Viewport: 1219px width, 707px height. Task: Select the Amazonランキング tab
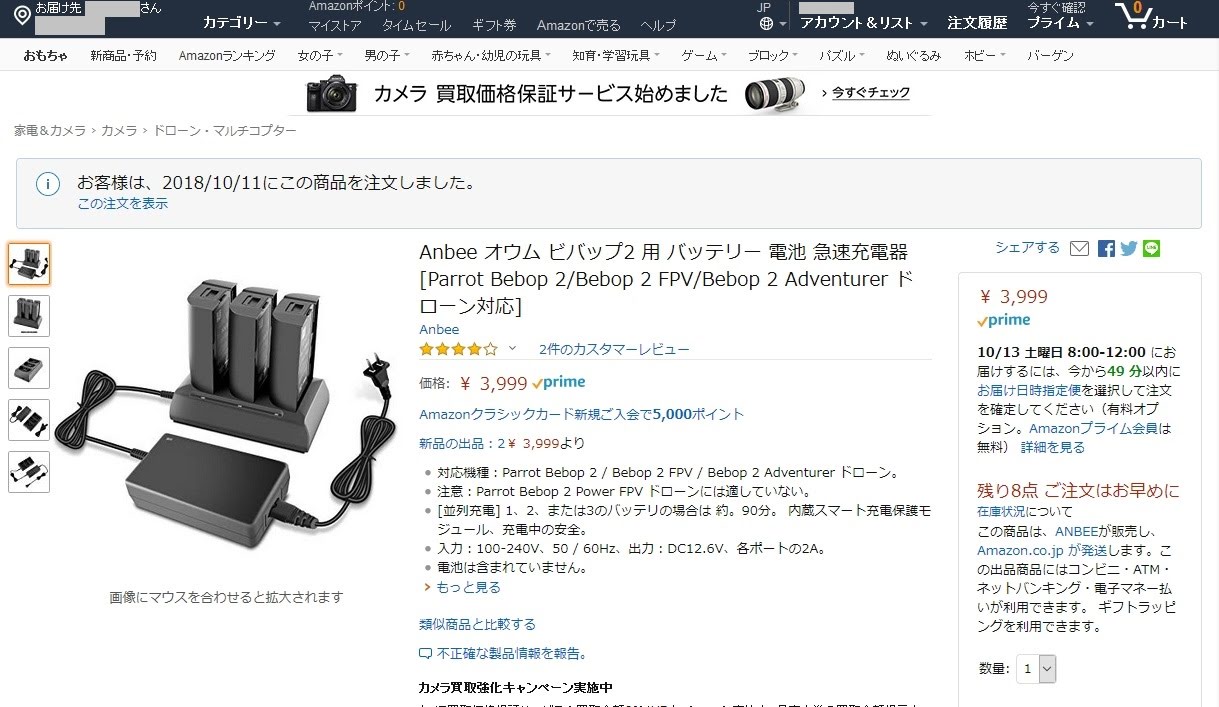(x=227, y=56)
